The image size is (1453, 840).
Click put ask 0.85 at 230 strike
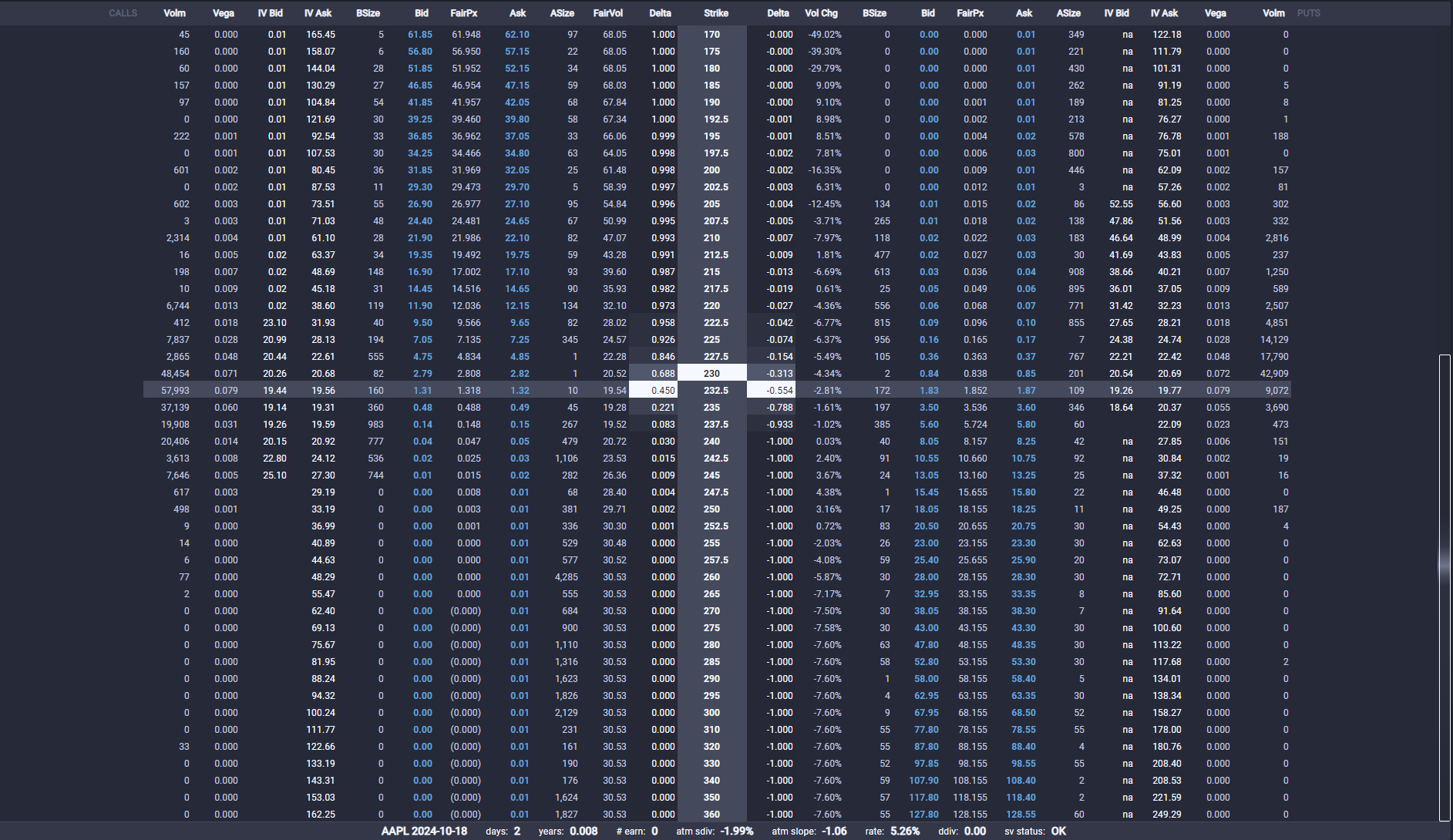1026,374
